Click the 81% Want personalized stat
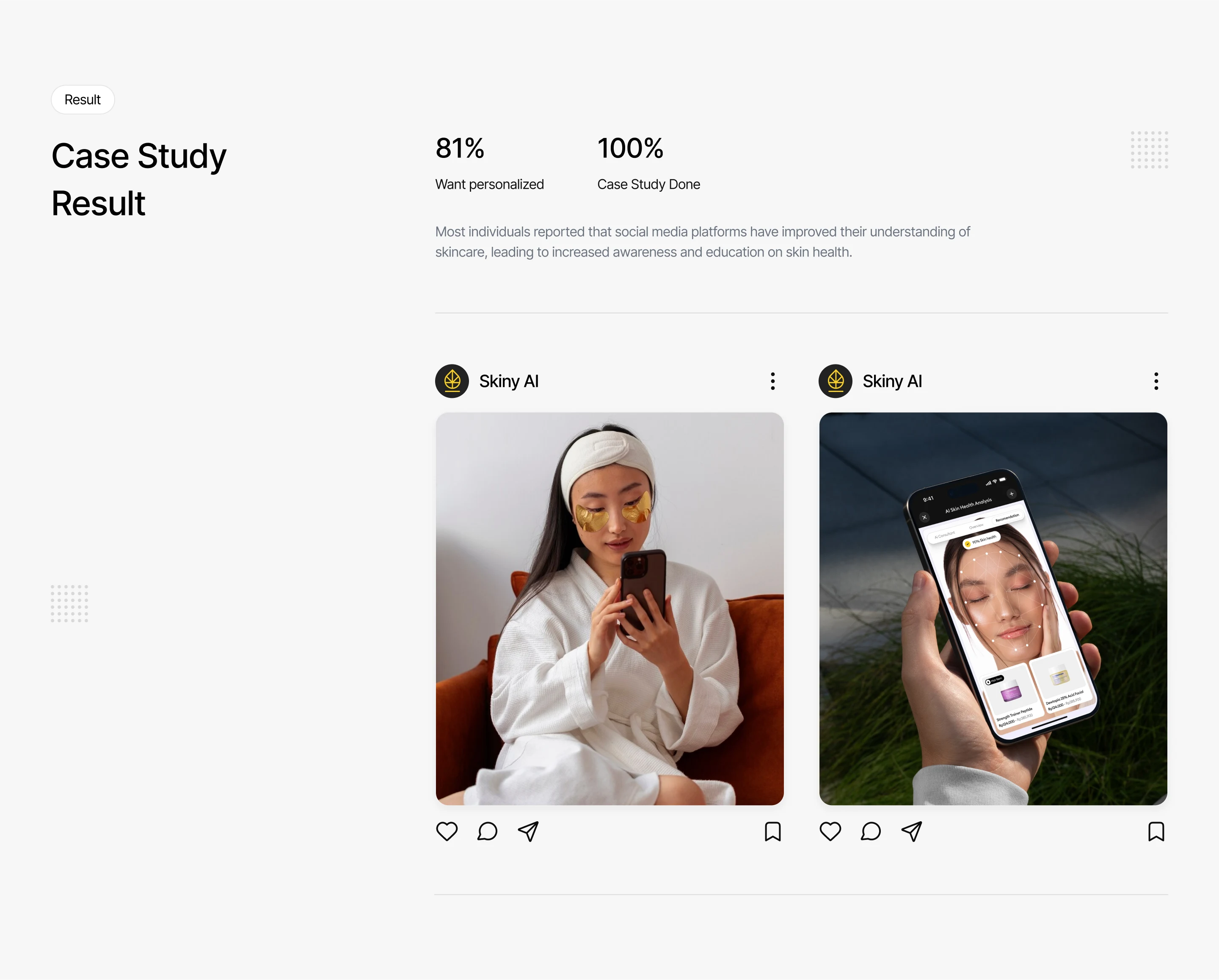This screenshot has height=980, width=1219. tap(489, 163)
